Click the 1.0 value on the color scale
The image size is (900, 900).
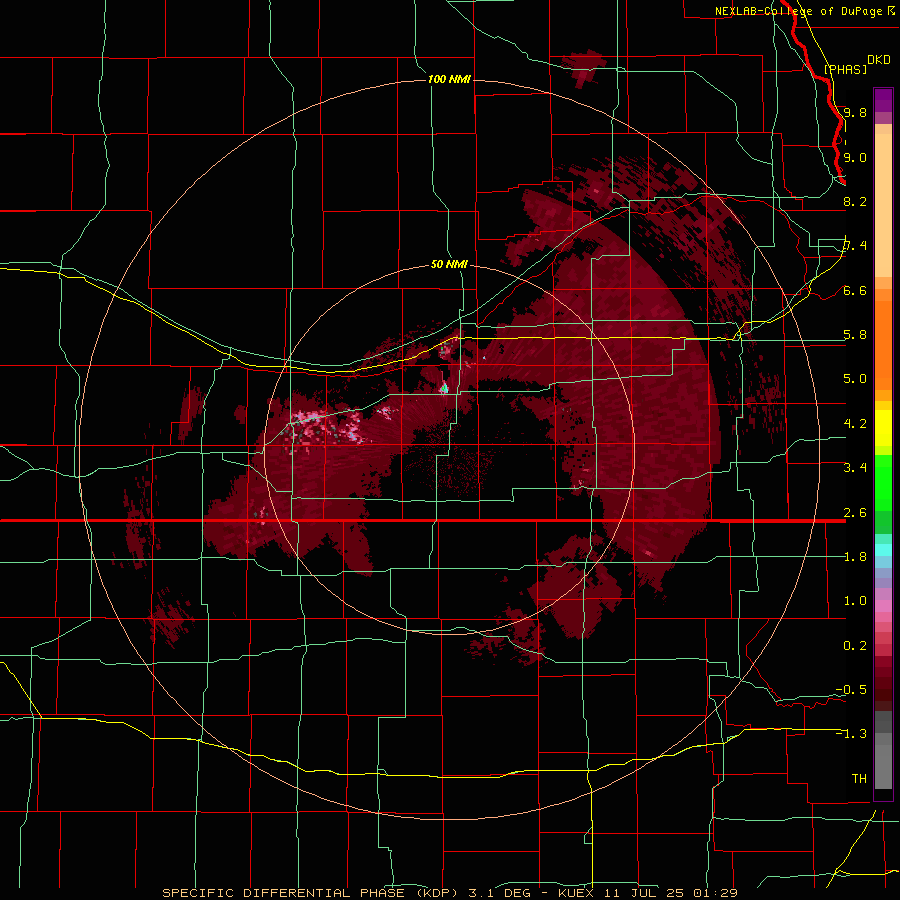pyautogui.click(x=855, y=601)
